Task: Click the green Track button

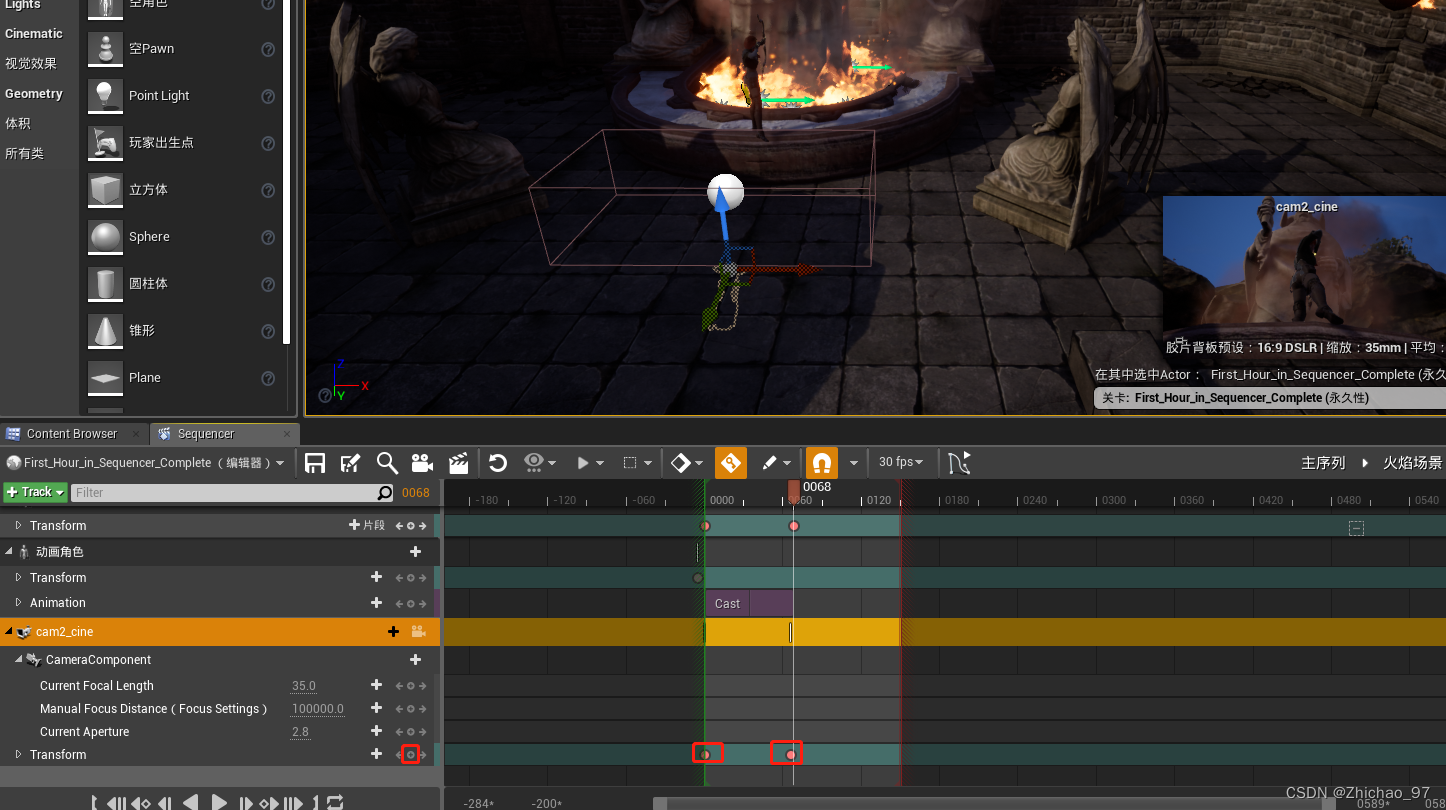Action: coord(34,492)
